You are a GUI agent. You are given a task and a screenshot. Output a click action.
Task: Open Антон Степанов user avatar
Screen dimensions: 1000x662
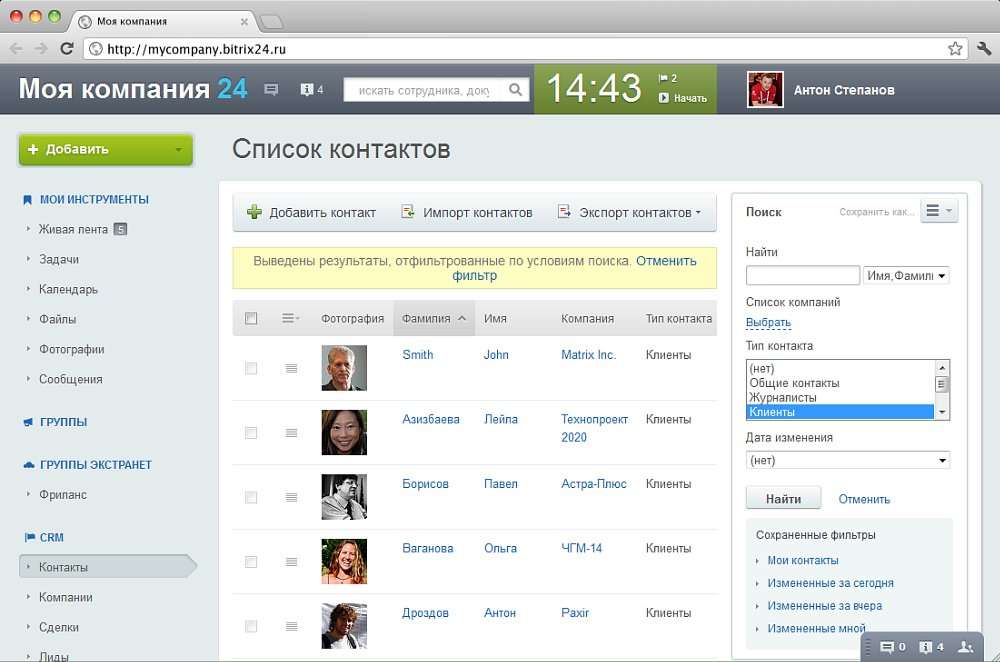pyautogui.click(x=765, y=89)
